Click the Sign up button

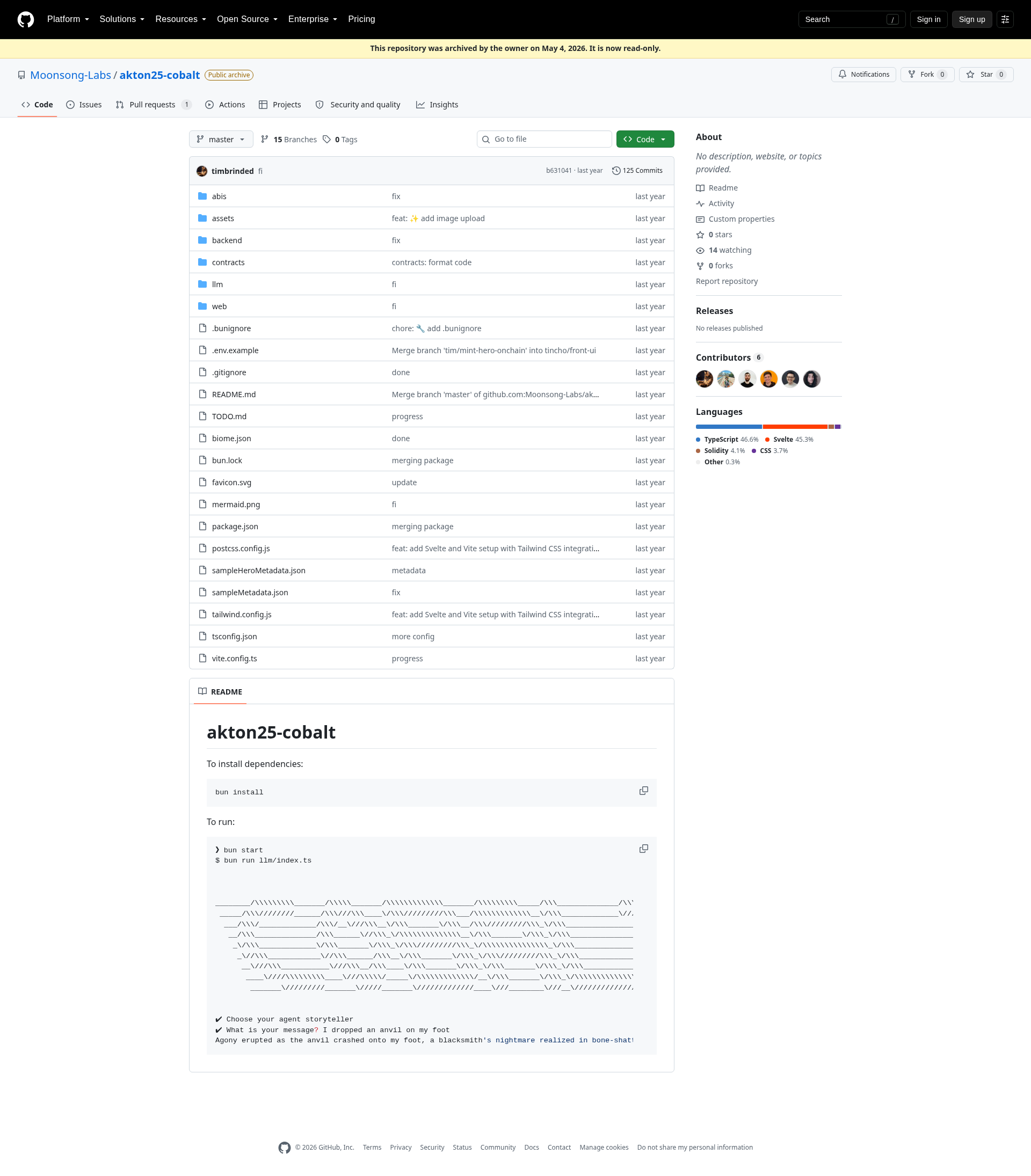click(x=972, y=19)
